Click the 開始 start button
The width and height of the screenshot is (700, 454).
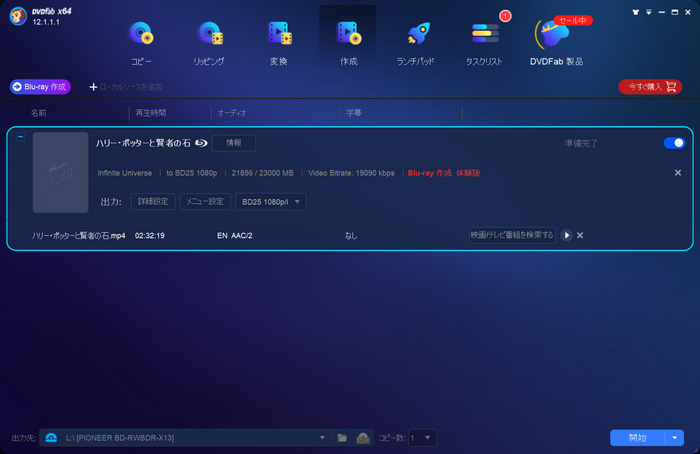point(638,438)
